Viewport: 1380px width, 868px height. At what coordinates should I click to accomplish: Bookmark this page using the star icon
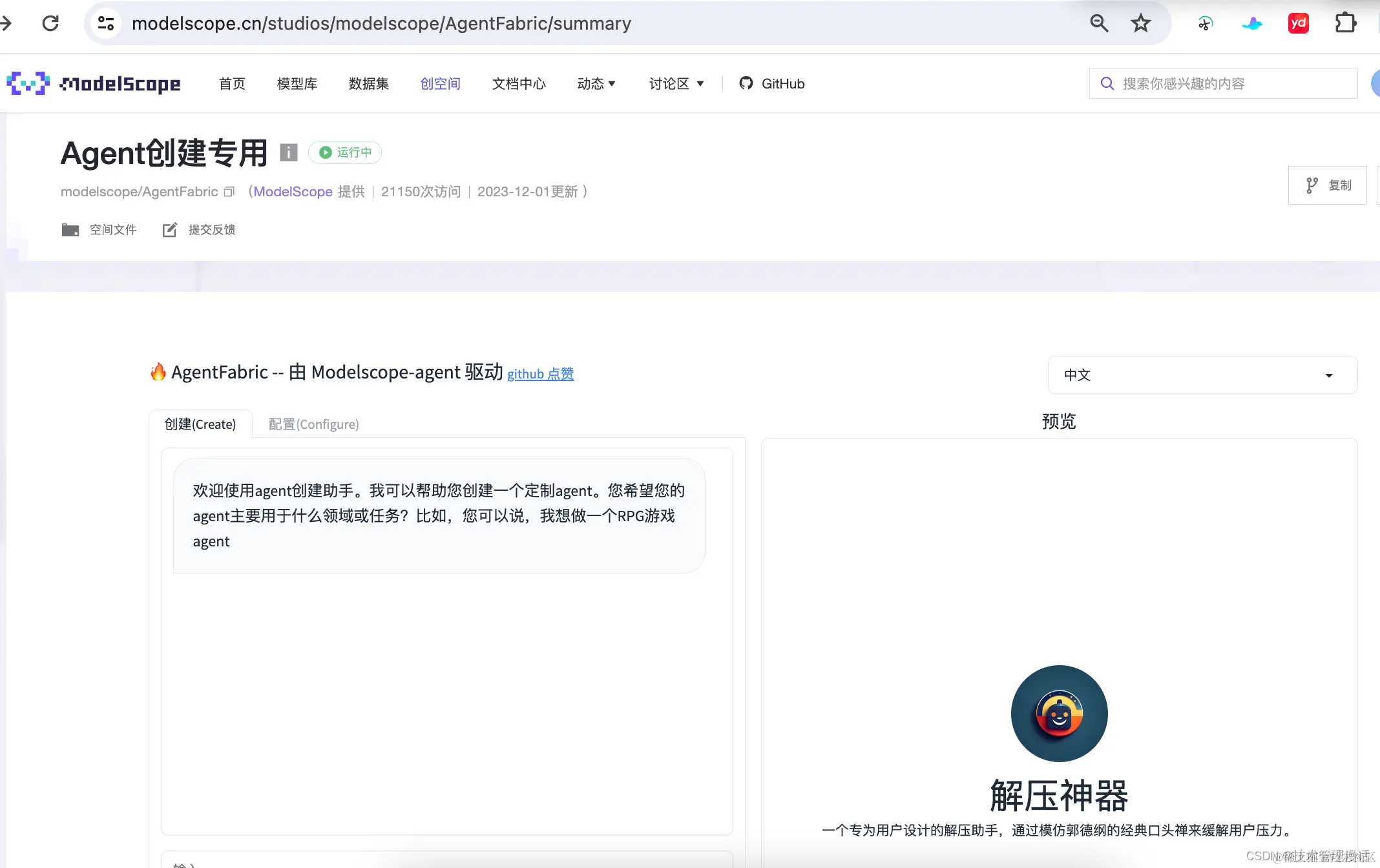[1141, 23]
